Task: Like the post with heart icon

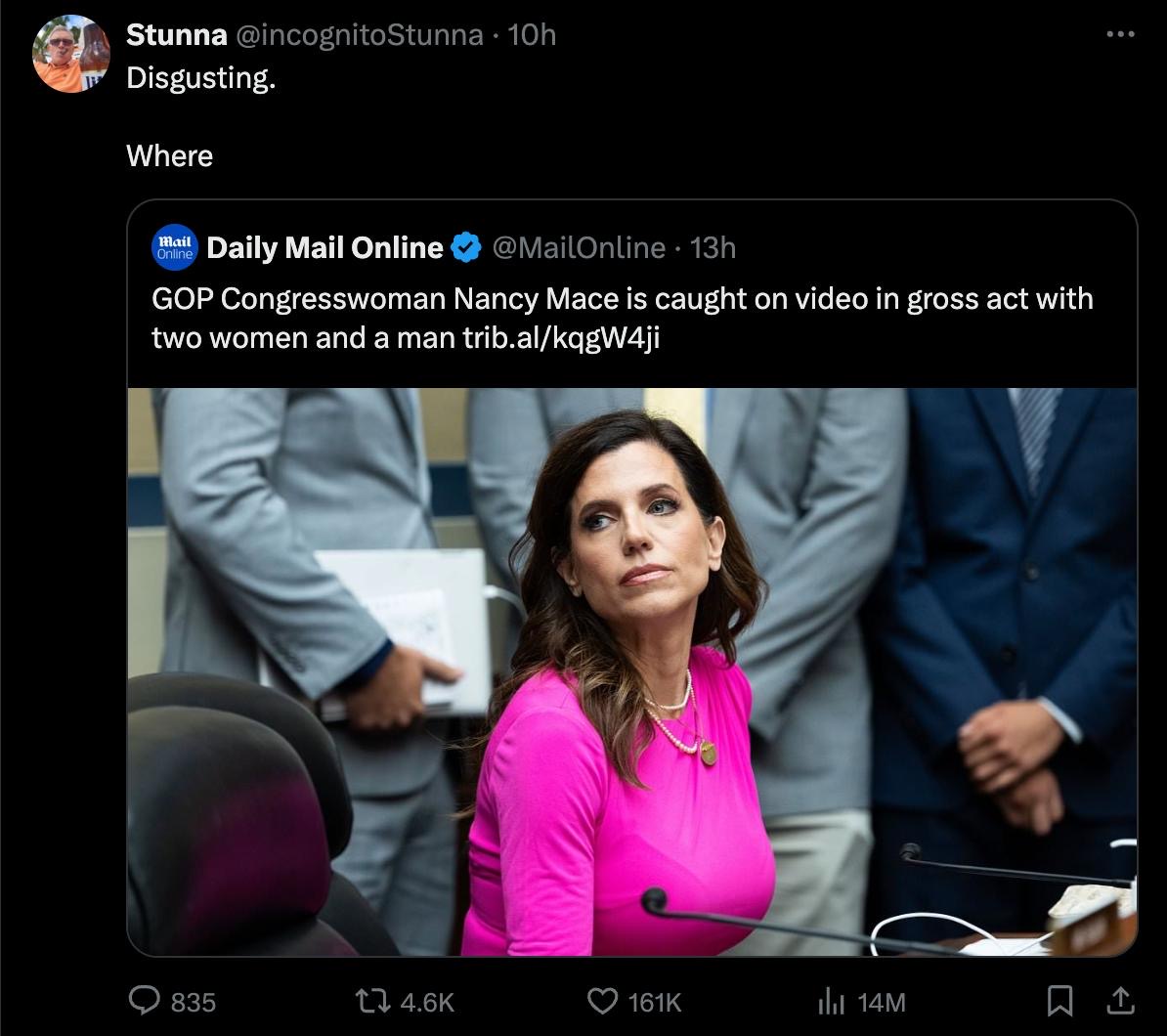Action: coord(602,1001)
